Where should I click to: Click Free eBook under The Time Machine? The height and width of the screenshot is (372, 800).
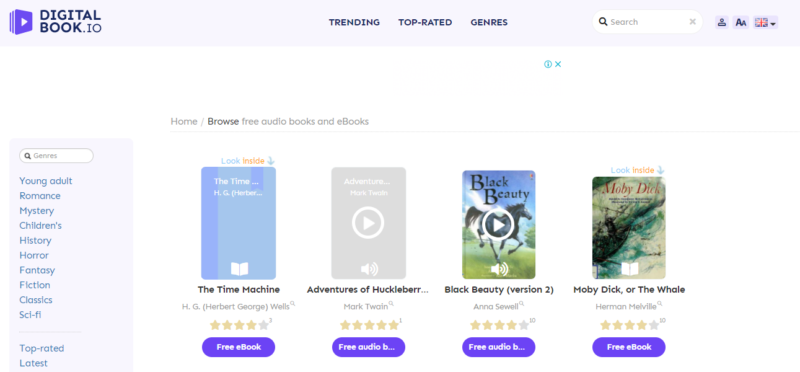(239, 347)
